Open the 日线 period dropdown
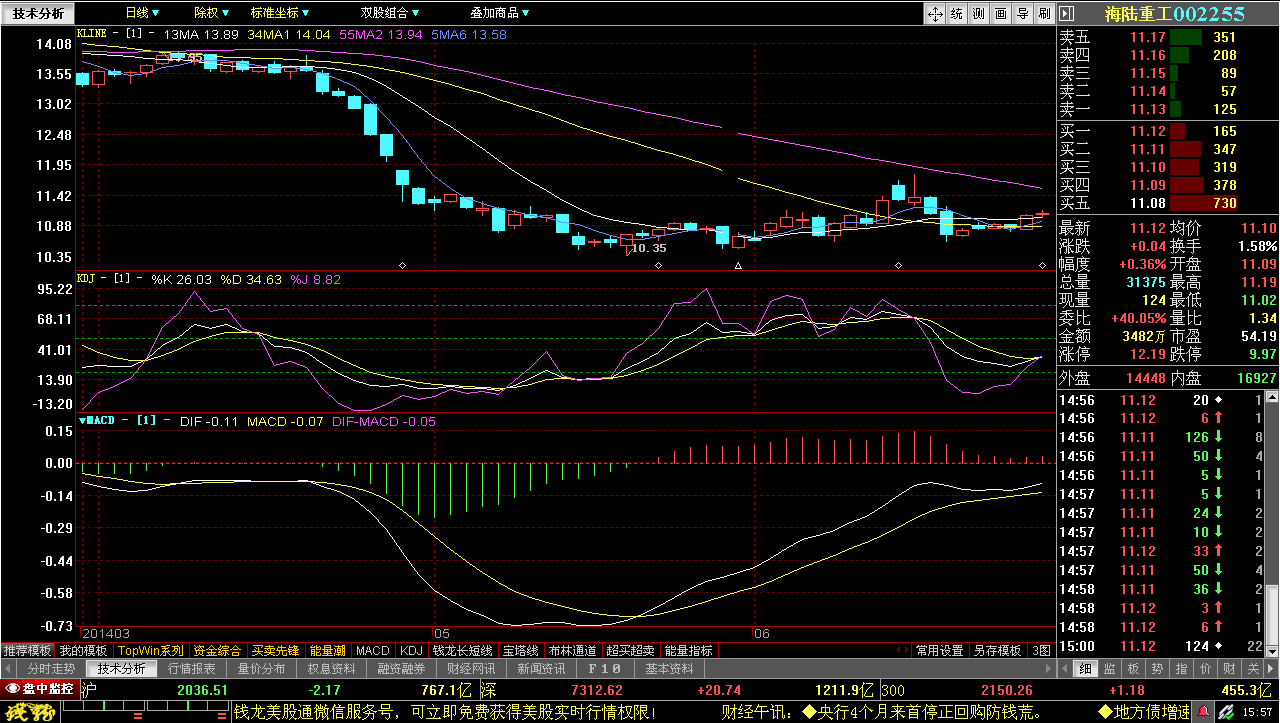The height and width of the screenshot is (723, 1280). (142, 13)
